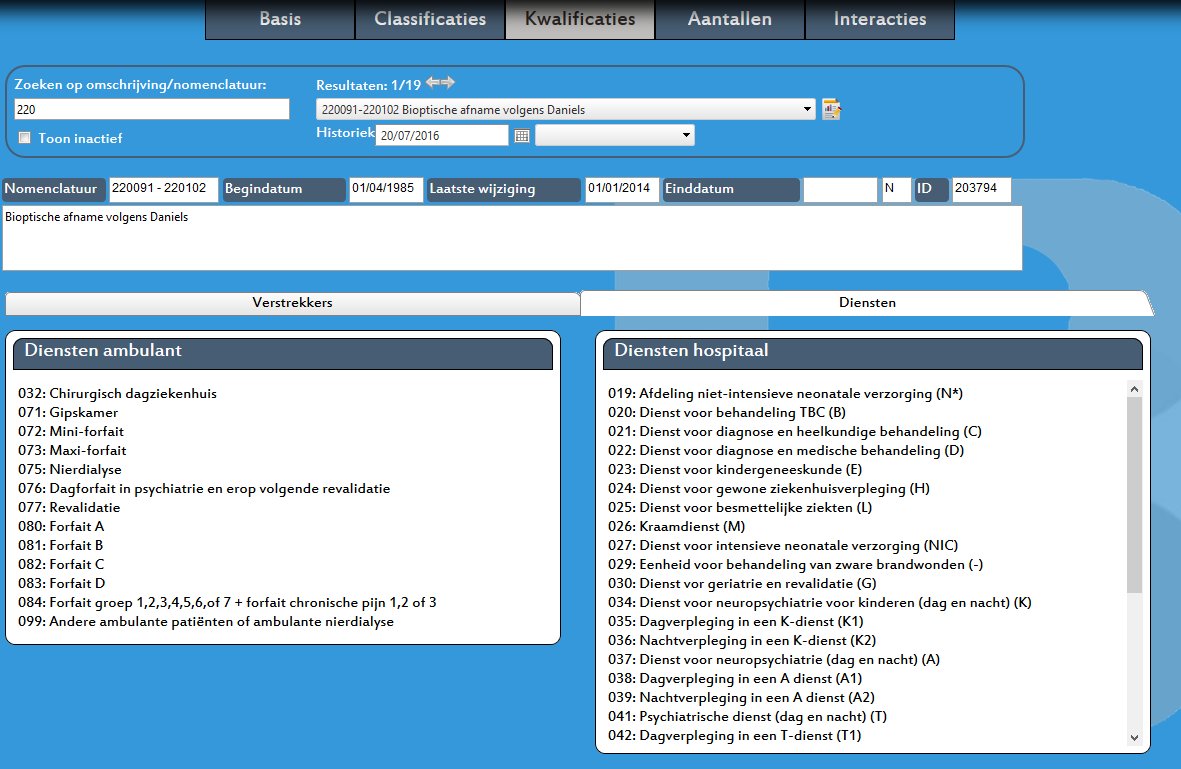Select 021: diagnose en heelkundige behandeling (C)

[795, 432]
